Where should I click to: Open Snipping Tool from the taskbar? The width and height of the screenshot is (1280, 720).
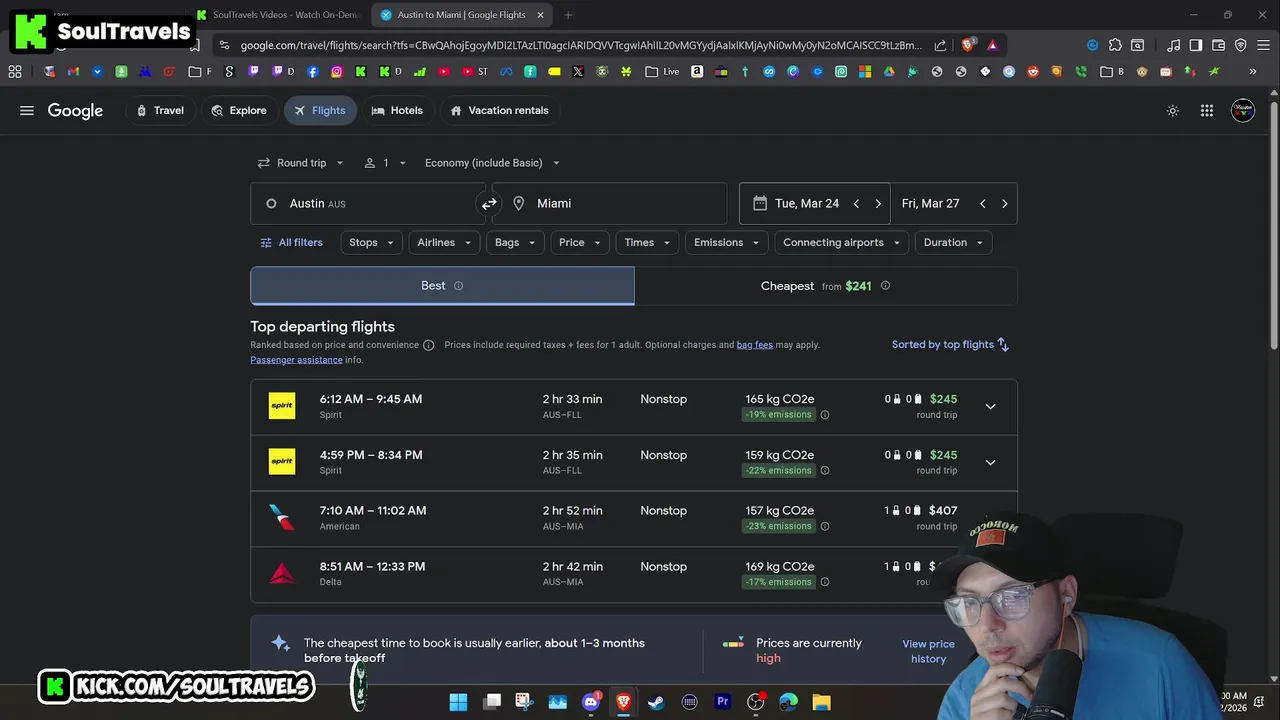pyautogui.click(x=524, y=702)
